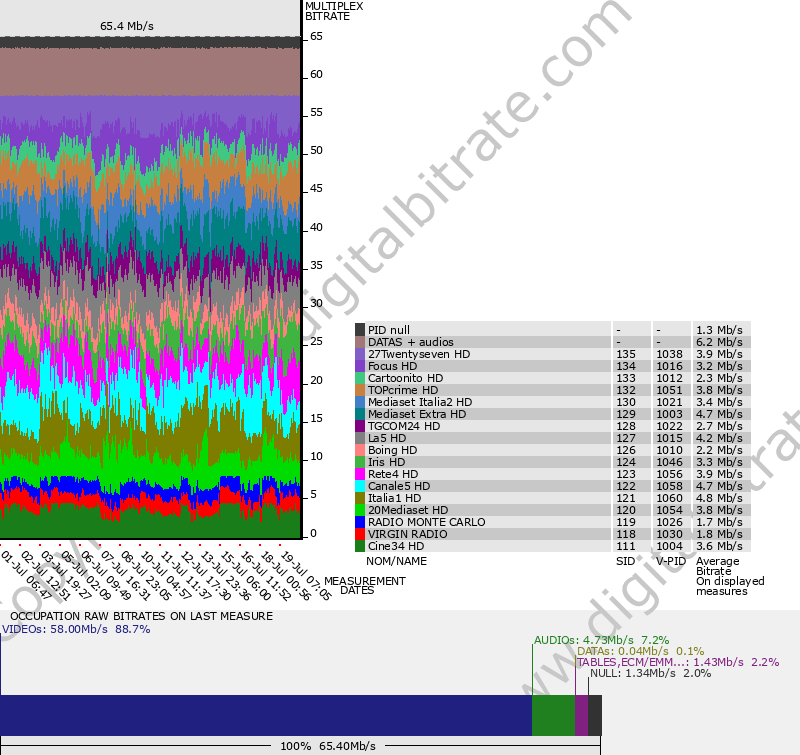The height and width of the screenshot is (755, 800).
Task: Click the Boing HD salmon swatch
Action: 360,449
